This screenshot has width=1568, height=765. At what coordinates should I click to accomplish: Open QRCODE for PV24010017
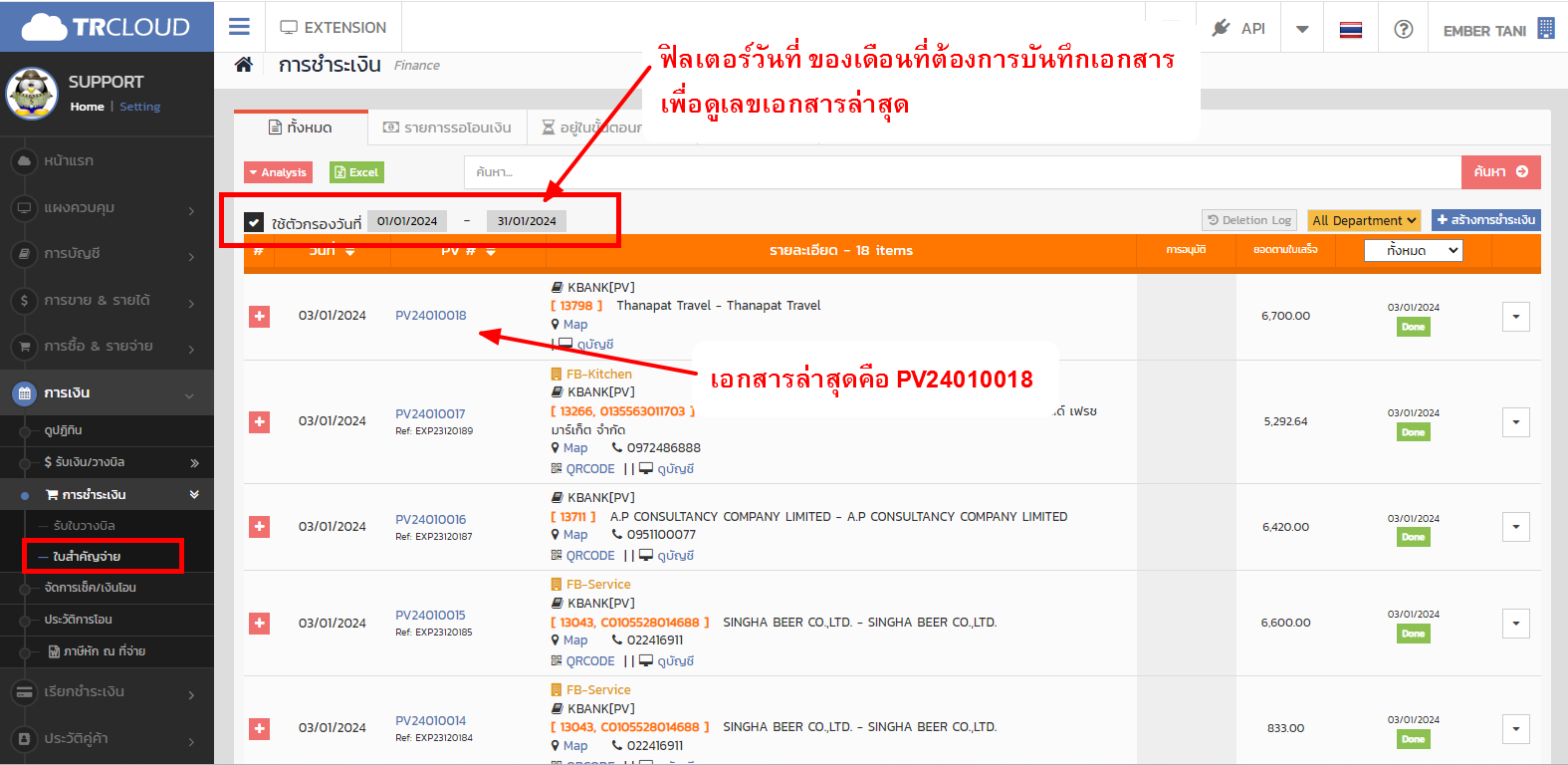(x=583, y=469)
